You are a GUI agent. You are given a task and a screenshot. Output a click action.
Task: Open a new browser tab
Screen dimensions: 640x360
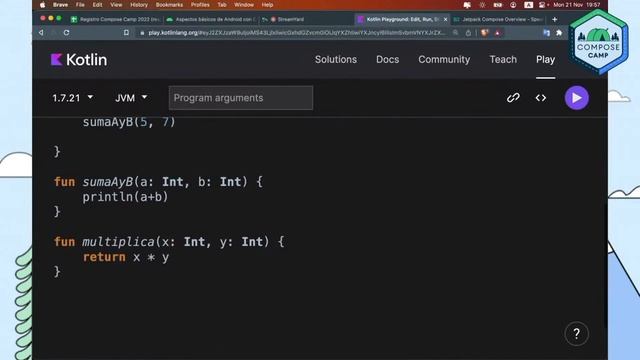click(x=554, y=19)
